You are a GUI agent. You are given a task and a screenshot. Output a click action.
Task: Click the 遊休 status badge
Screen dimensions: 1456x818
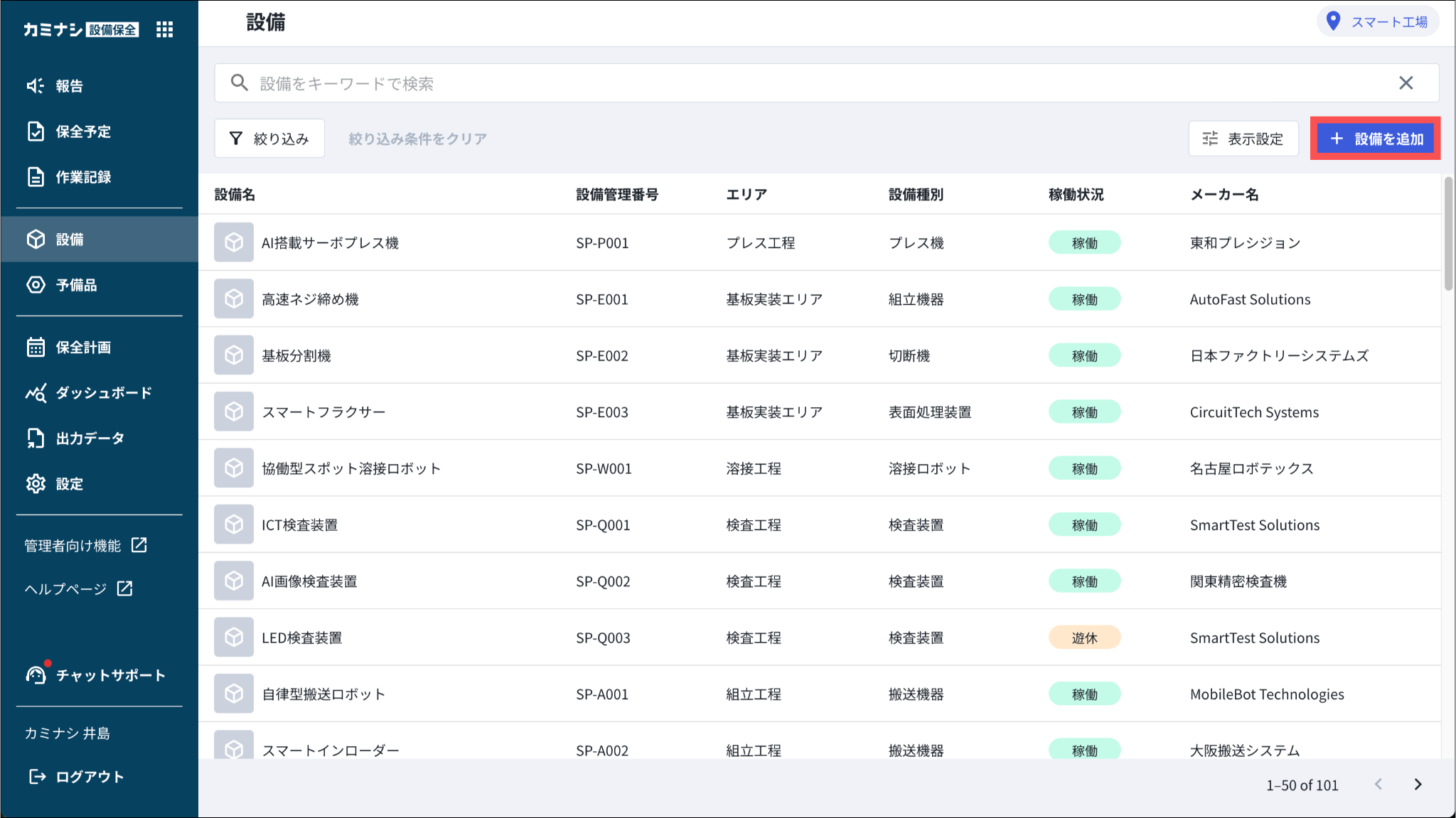[x=1084, y=637]
